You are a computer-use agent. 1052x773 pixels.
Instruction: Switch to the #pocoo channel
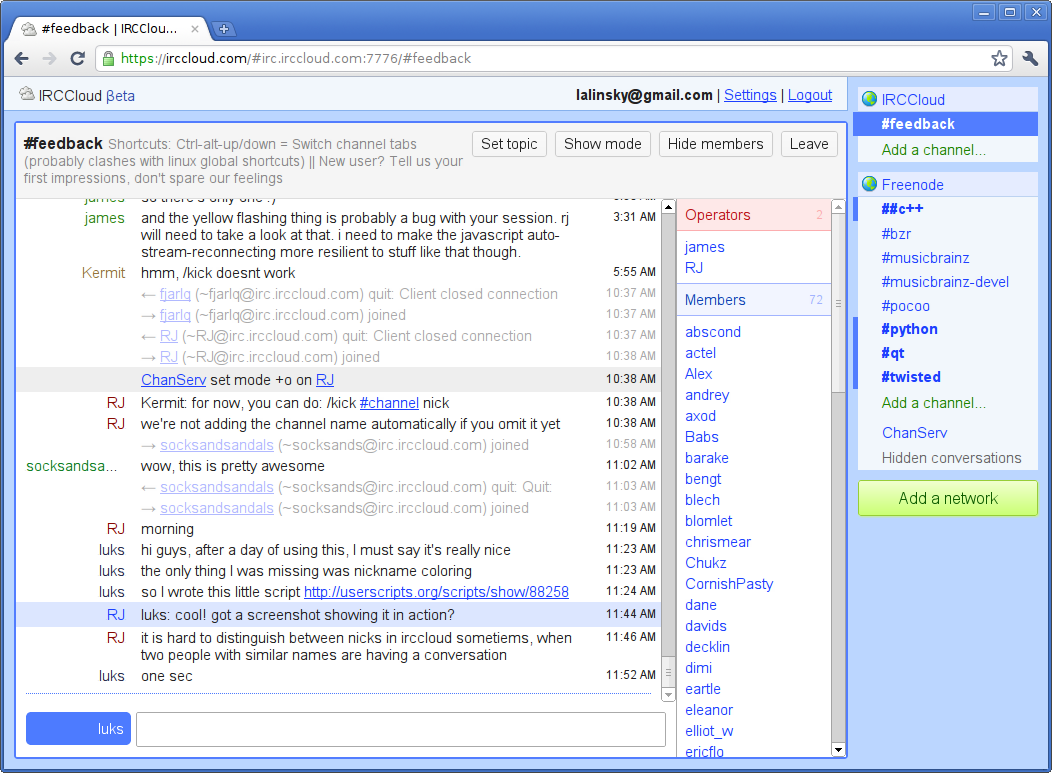(906, 306)
